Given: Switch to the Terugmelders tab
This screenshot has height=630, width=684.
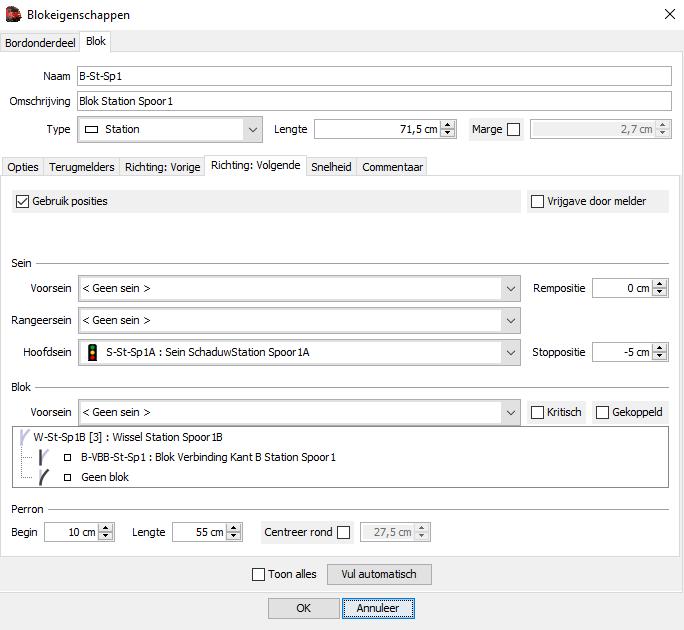Looking at the screenshot, I should tap(82, 167).
